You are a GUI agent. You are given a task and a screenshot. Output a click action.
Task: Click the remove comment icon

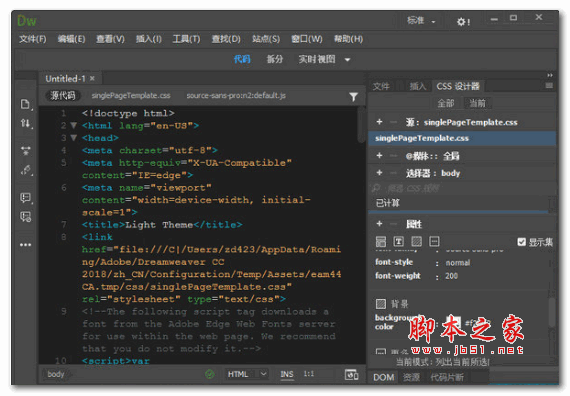pos(25,217)
